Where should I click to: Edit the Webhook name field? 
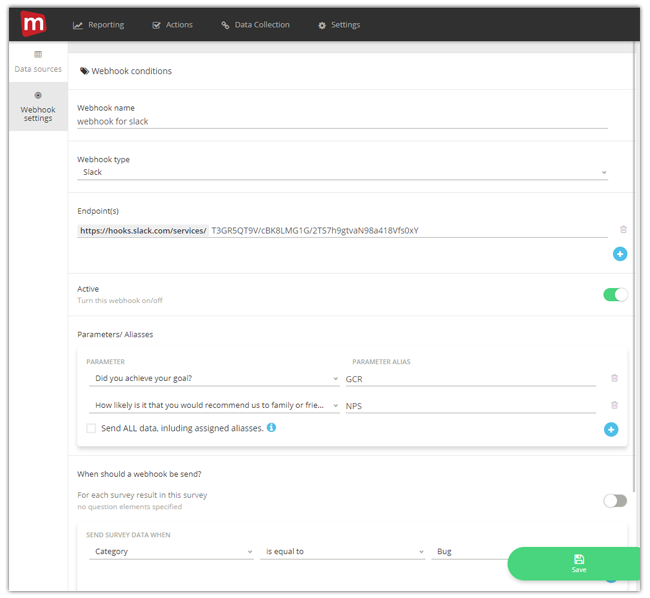pyautogui.click(x=342, y=121)
